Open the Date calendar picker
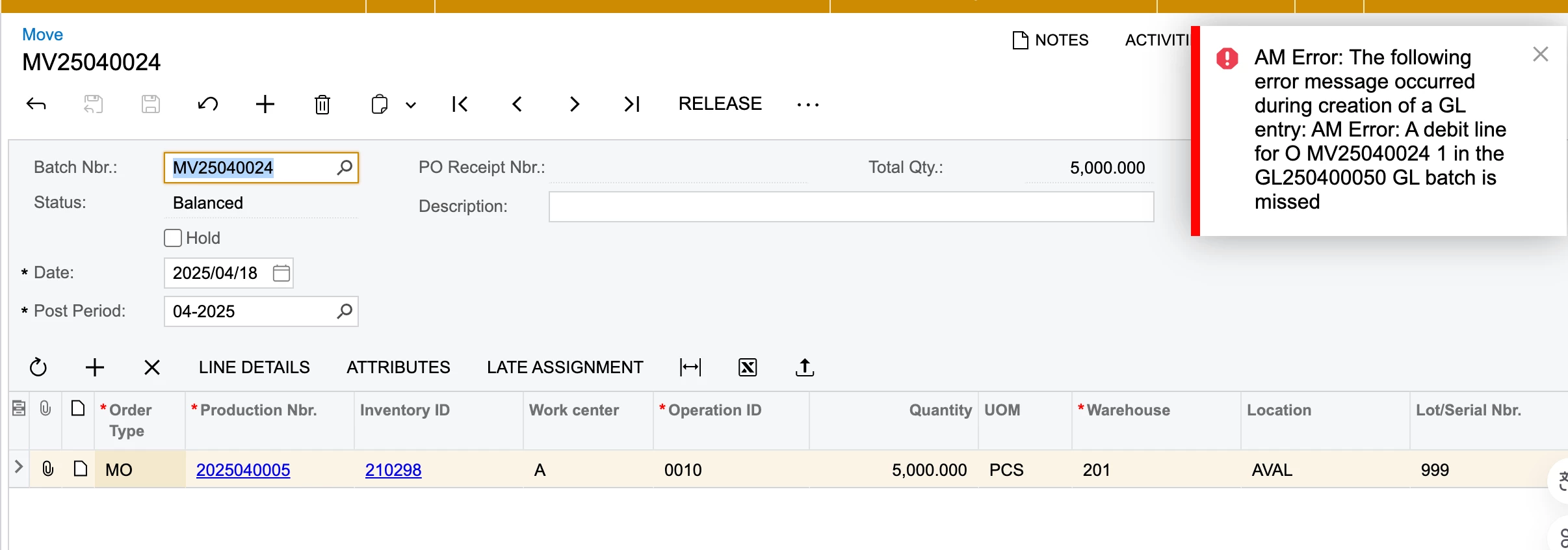Viewport: 1568px width, 550px height. [x=281, y=273]
